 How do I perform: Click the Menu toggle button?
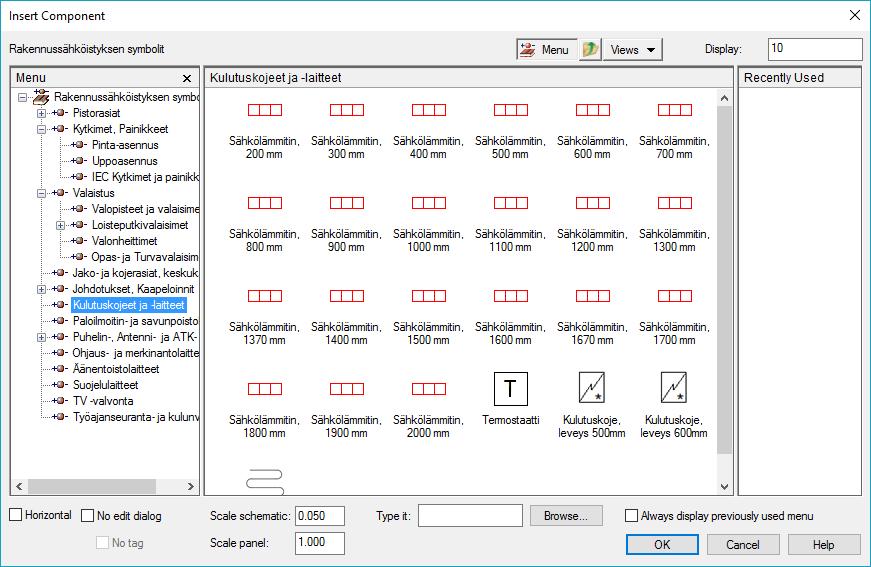coord(546,49)
